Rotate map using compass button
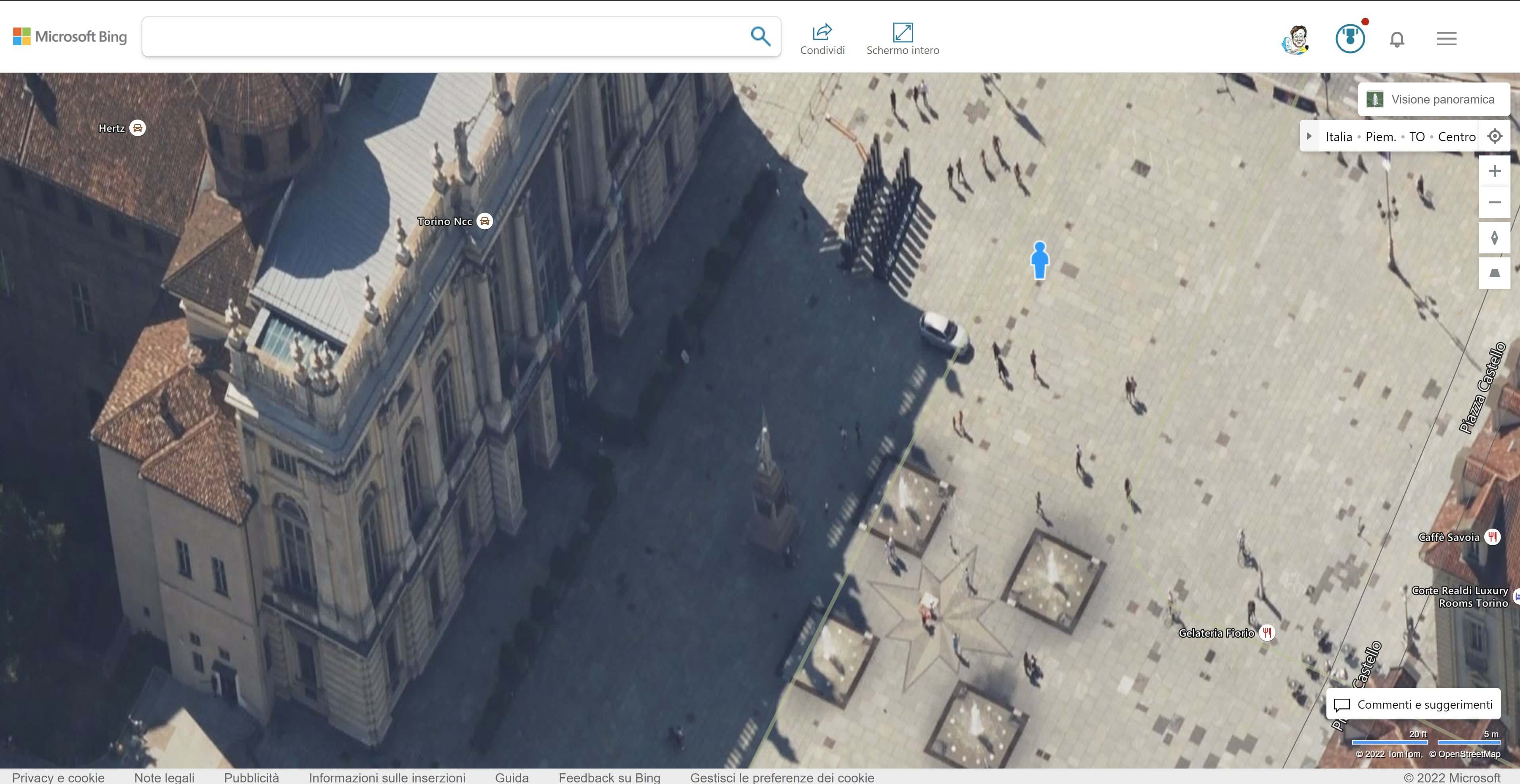Image resolution: width=1520 pixels, height=784 pixels. (x=1495, y=238)
